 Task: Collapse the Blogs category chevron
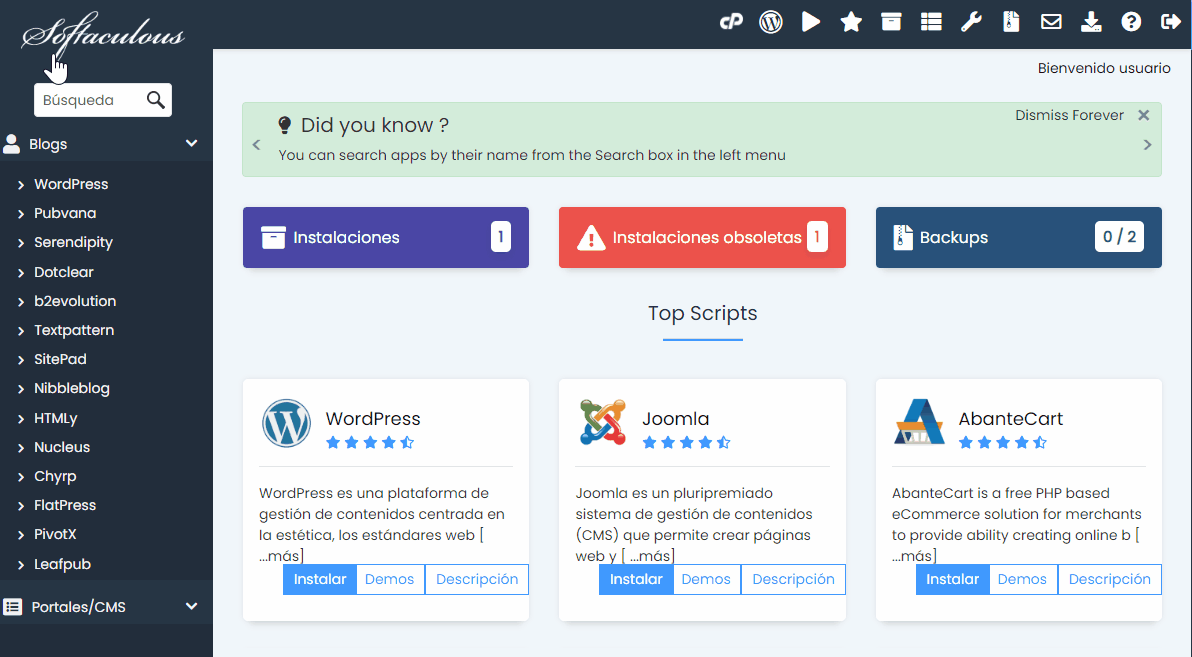(x=192, y=143)
